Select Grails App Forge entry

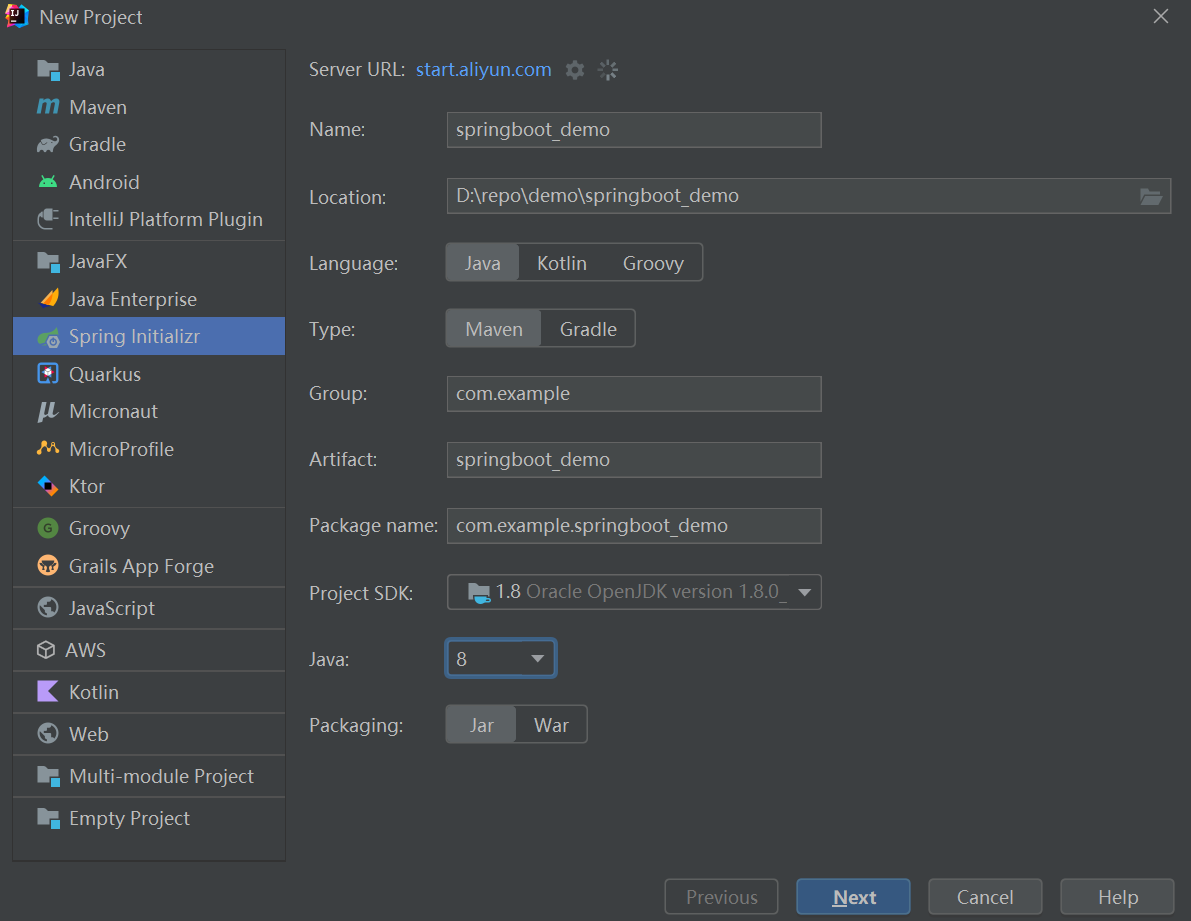[149, 566]
